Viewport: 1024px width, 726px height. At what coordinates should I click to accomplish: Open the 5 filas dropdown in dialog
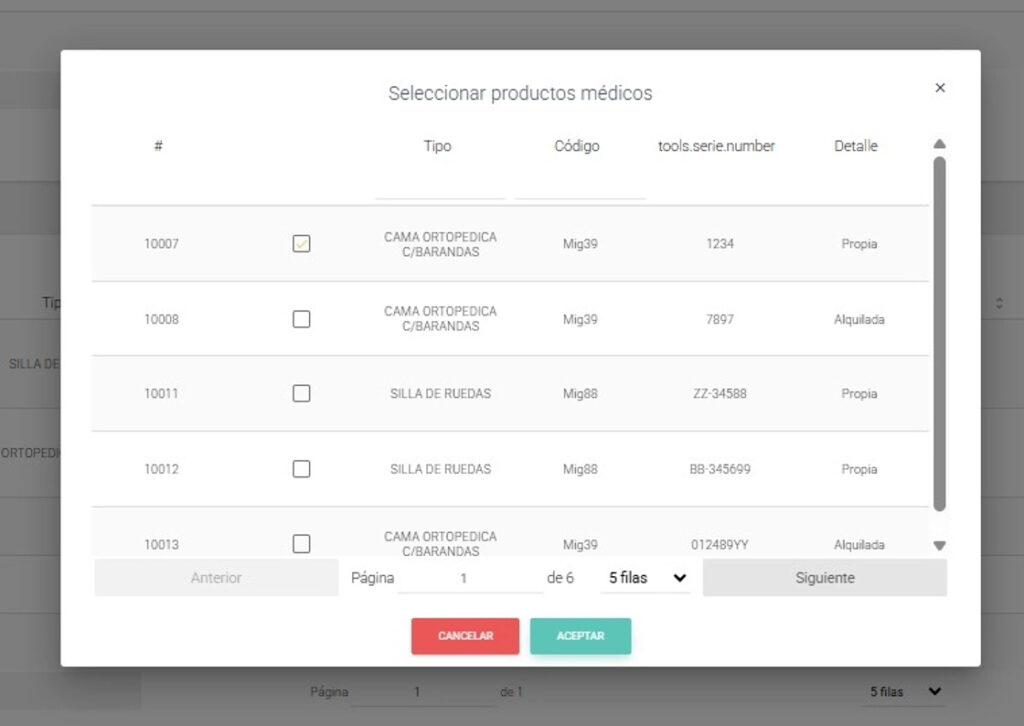(x=646, y=578)
